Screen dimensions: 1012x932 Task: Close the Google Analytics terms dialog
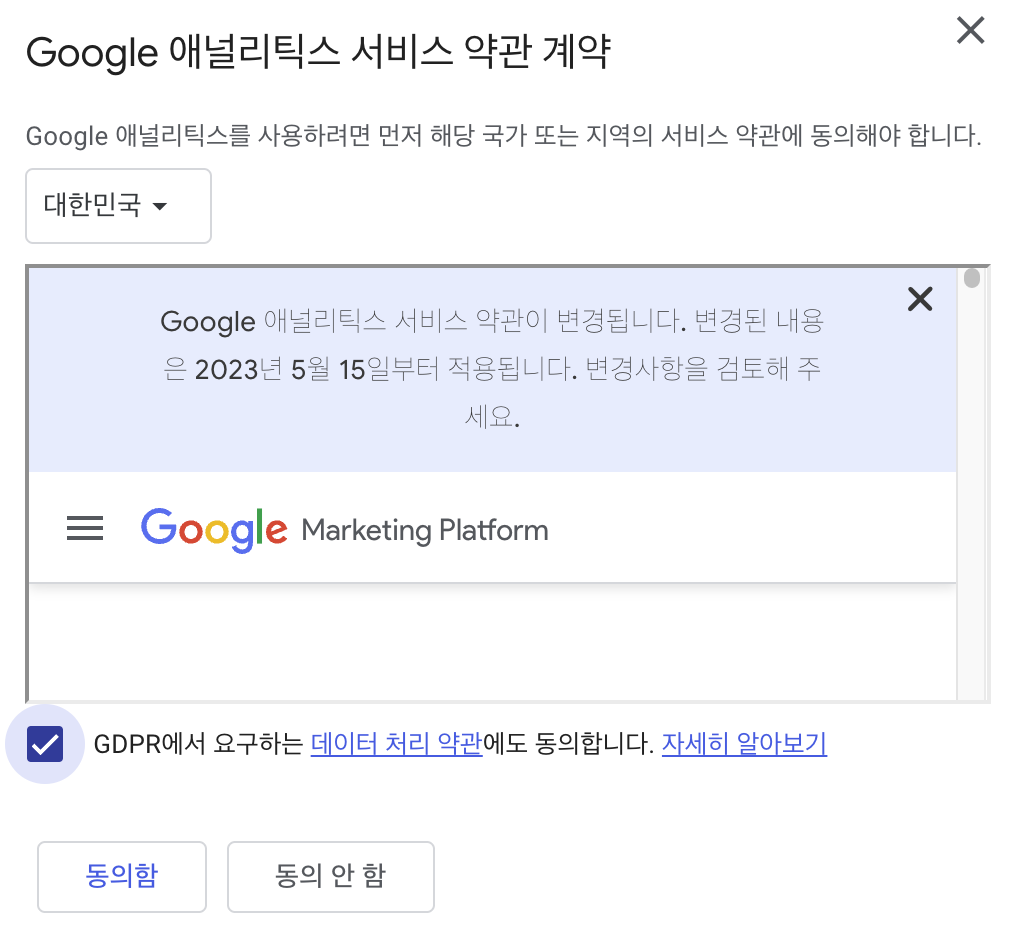click(x=970, y=30)
